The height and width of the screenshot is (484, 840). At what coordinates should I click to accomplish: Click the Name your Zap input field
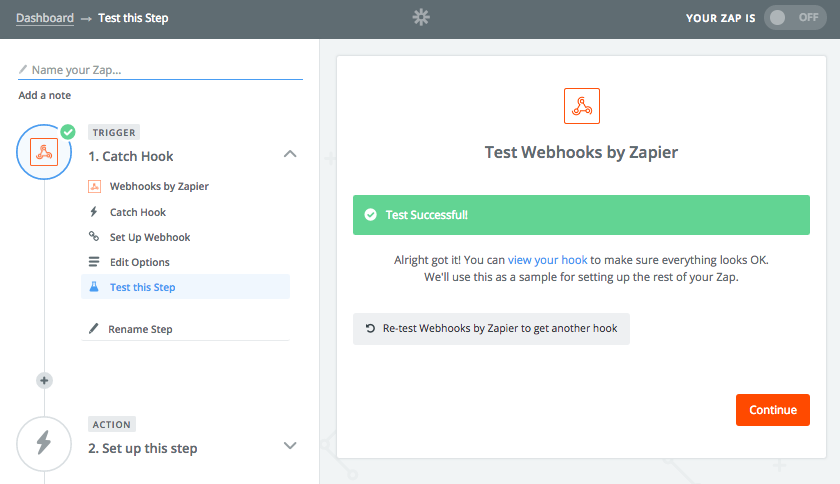tap(160, 70)
